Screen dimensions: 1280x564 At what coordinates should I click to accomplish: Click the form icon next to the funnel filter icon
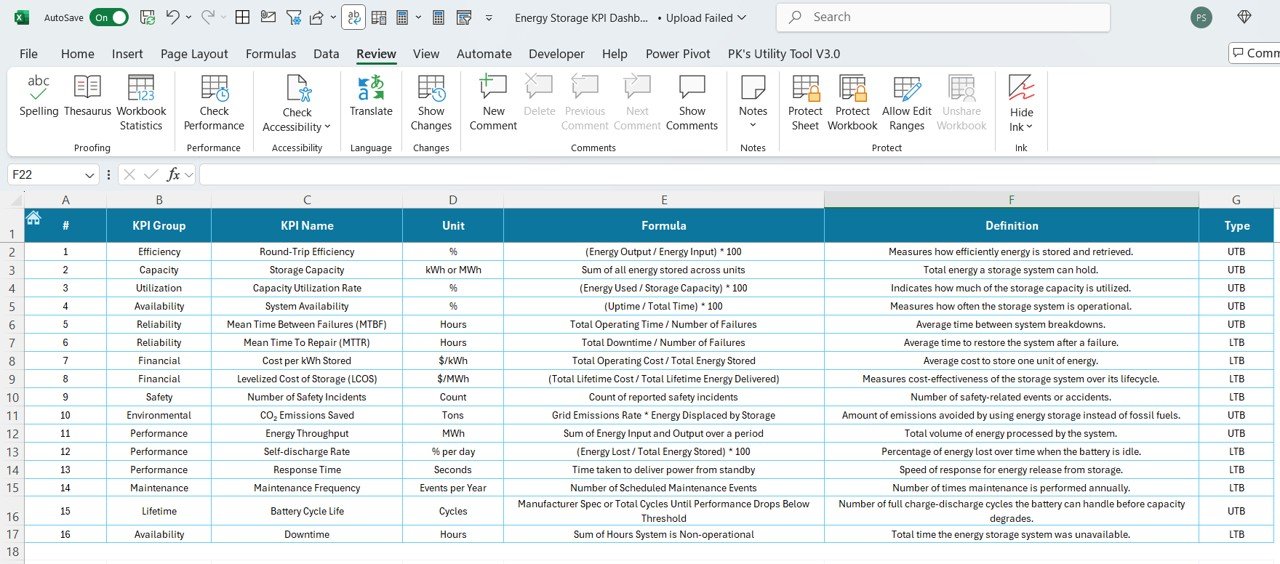tap(267, 17)
